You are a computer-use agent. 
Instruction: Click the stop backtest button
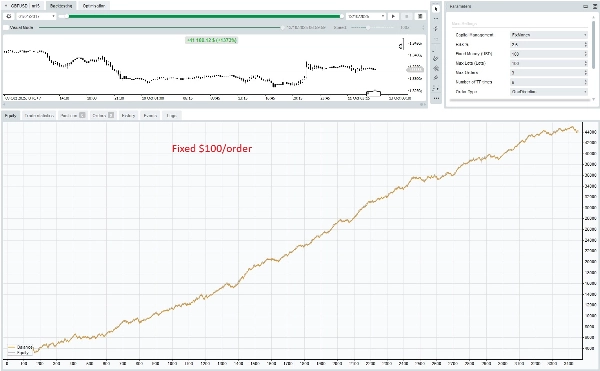pyautogui.click(x=406, y=16)
